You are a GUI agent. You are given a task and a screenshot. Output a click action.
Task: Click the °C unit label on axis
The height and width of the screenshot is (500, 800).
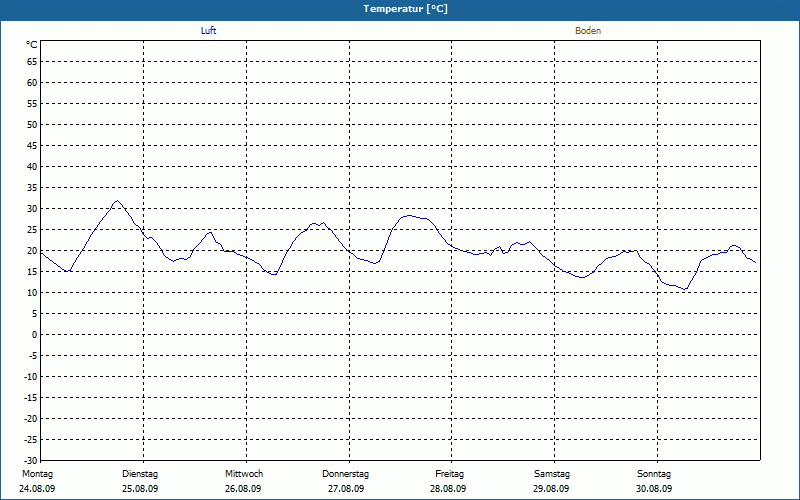coord(32,45)
